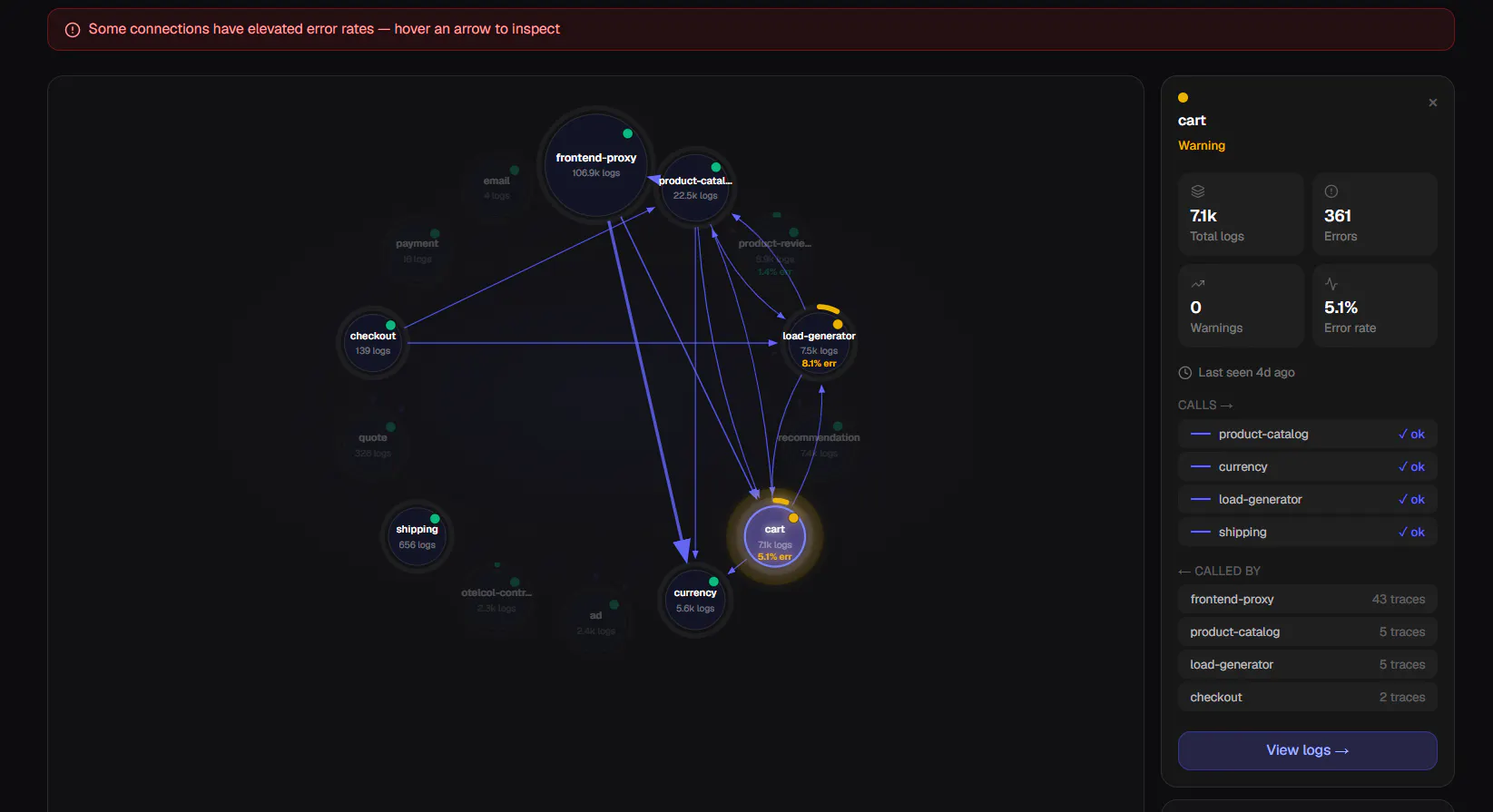Image resolution: width=1493 pixels, height=812 pixels.
Task: Click the Last seen clock icon
Action: point(1184,373)
